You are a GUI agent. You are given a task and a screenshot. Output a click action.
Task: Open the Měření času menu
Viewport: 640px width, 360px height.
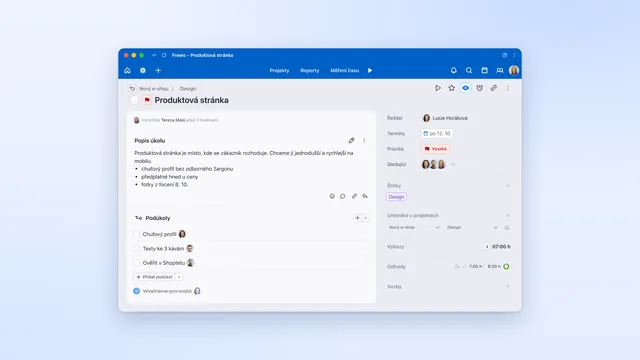pyautogui.click(x=344, y=71)
